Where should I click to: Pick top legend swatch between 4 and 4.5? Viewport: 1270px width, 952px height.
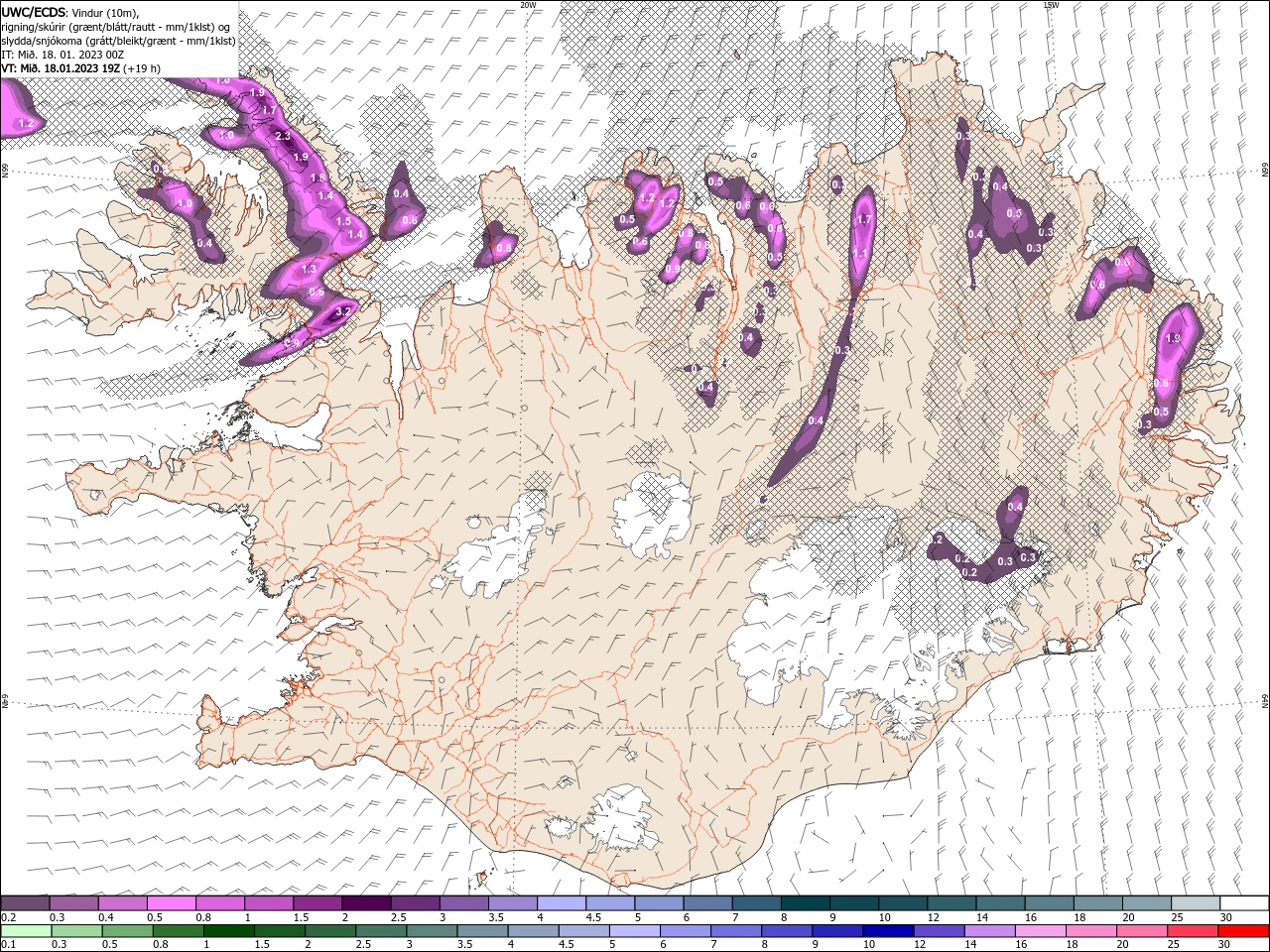coord(562,903)
